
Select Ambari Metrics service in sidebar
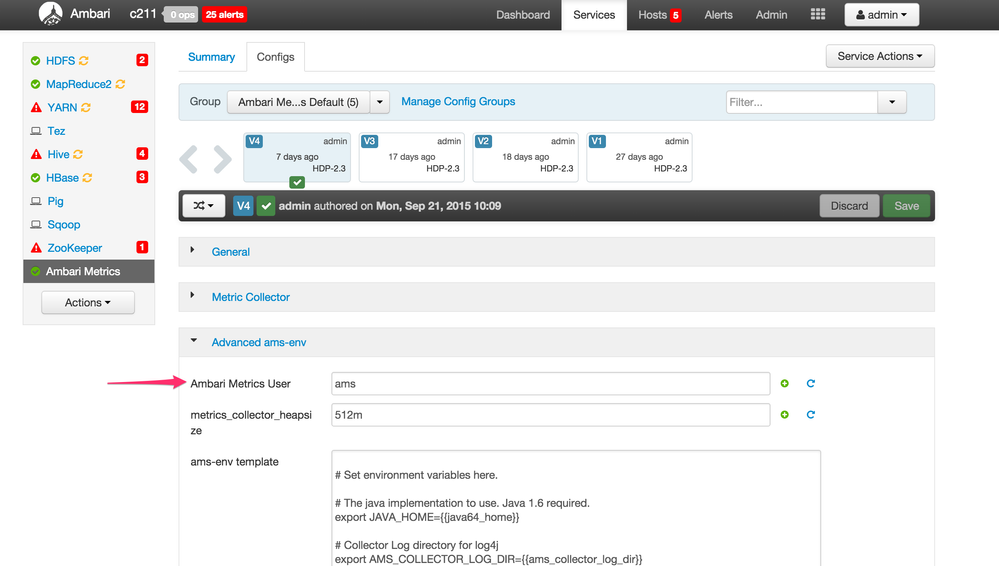click(89, 272)
